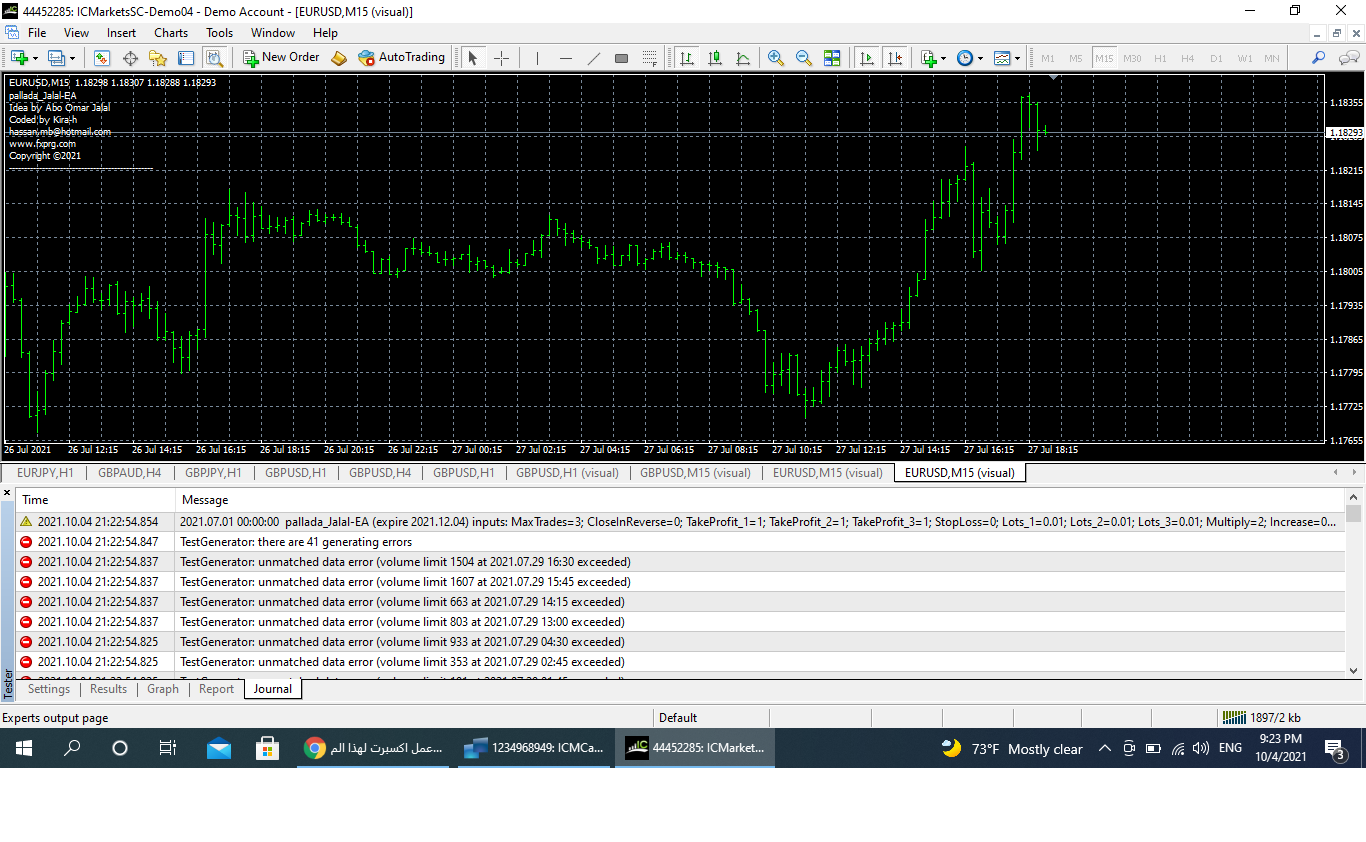Open the Charts menu
1366x842 pixels.
coord(171,33)
